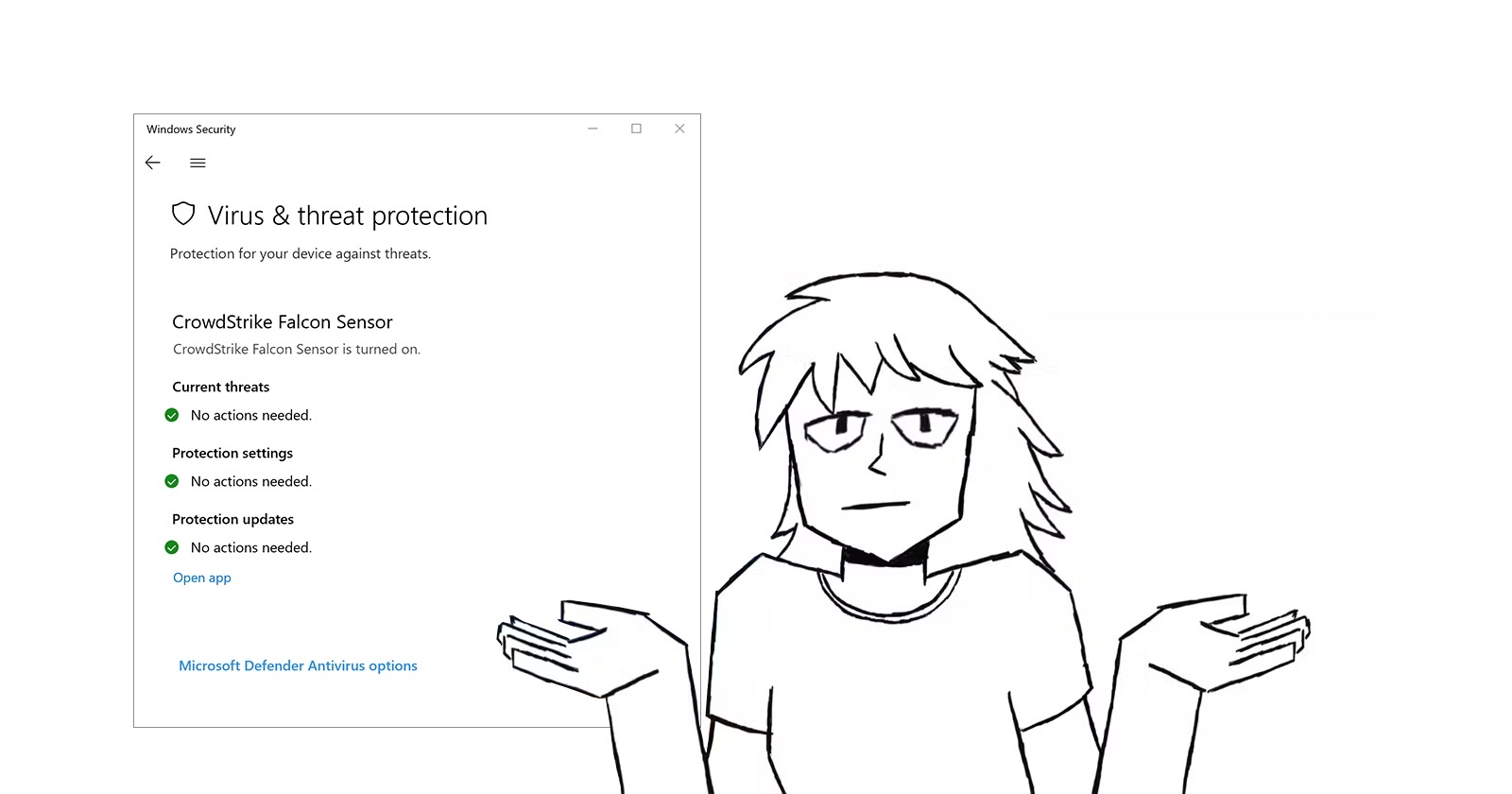Image resolution: width=1512 pixels, height=794 pixels.
Task: Click the shield icon beside the heading
Action: (x=183, y=215)
